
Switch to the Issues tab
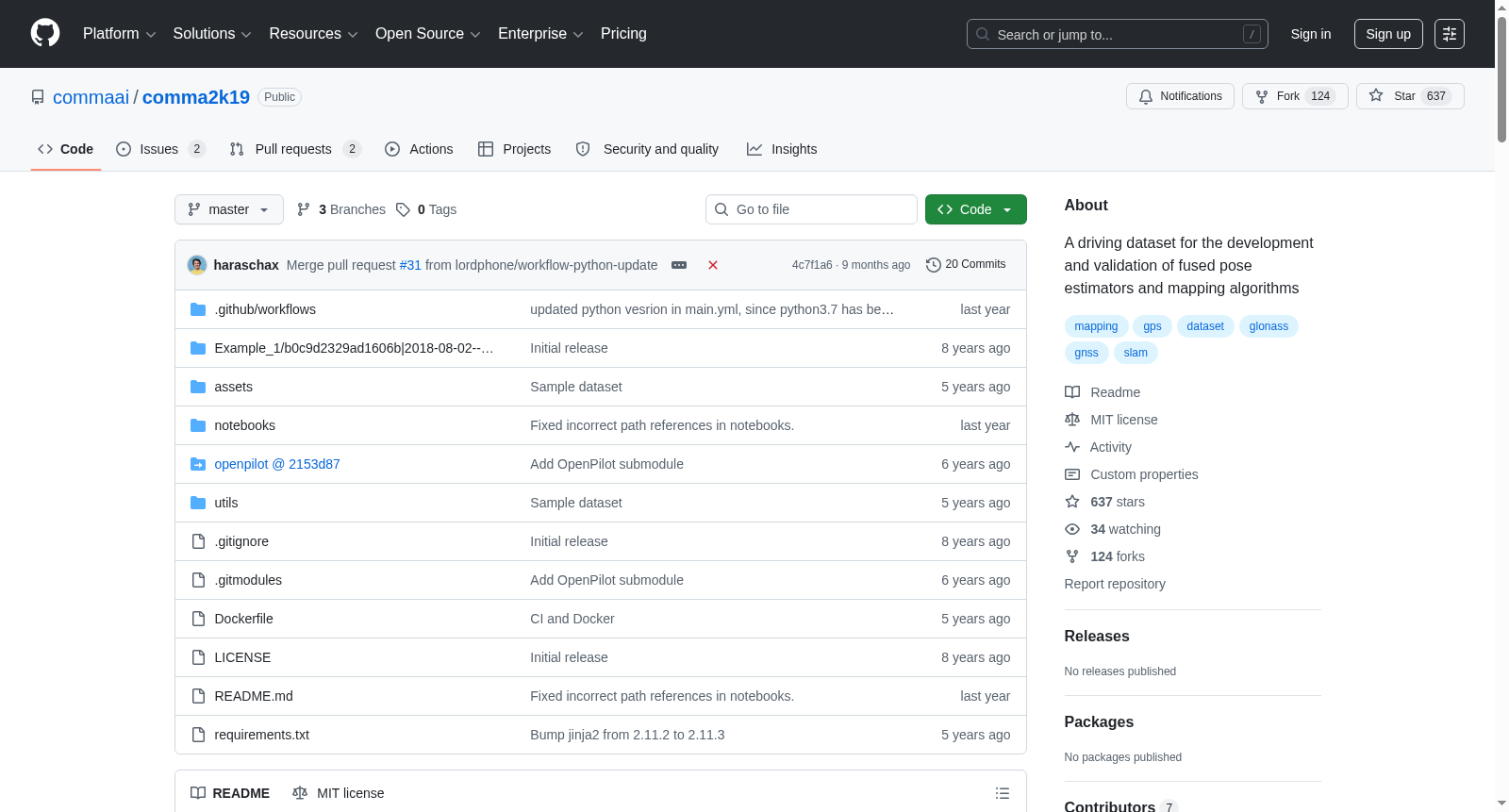[x=160, y=149]
